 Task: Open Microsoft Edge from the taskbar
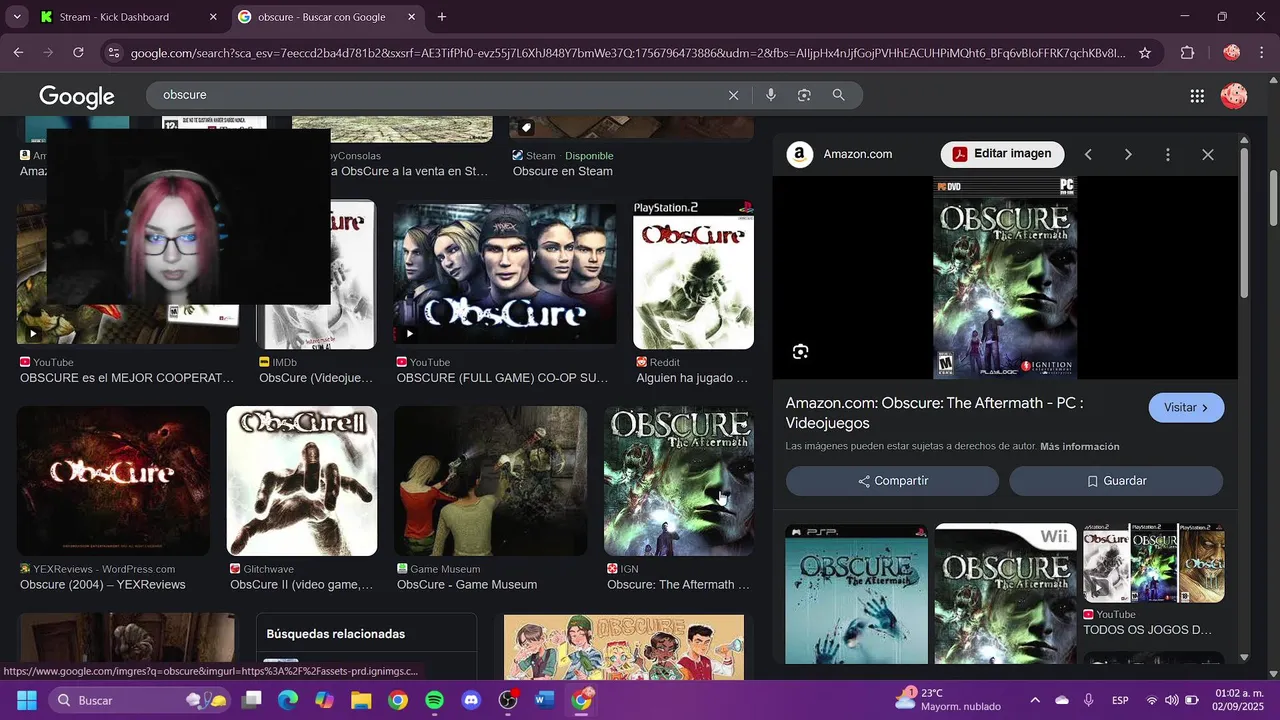coord(288,700)
